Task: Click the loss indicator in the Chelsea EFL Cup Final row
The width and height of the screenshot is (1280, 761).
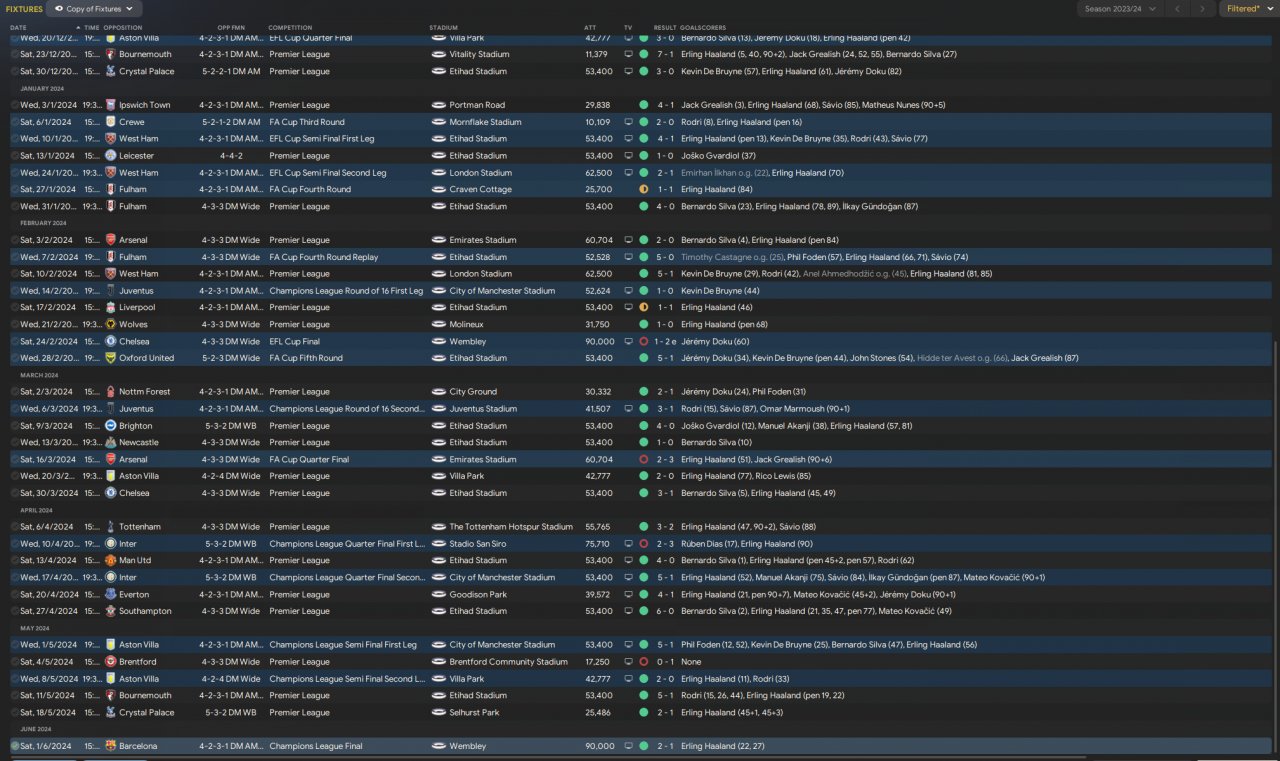Action: coord(644,341)
